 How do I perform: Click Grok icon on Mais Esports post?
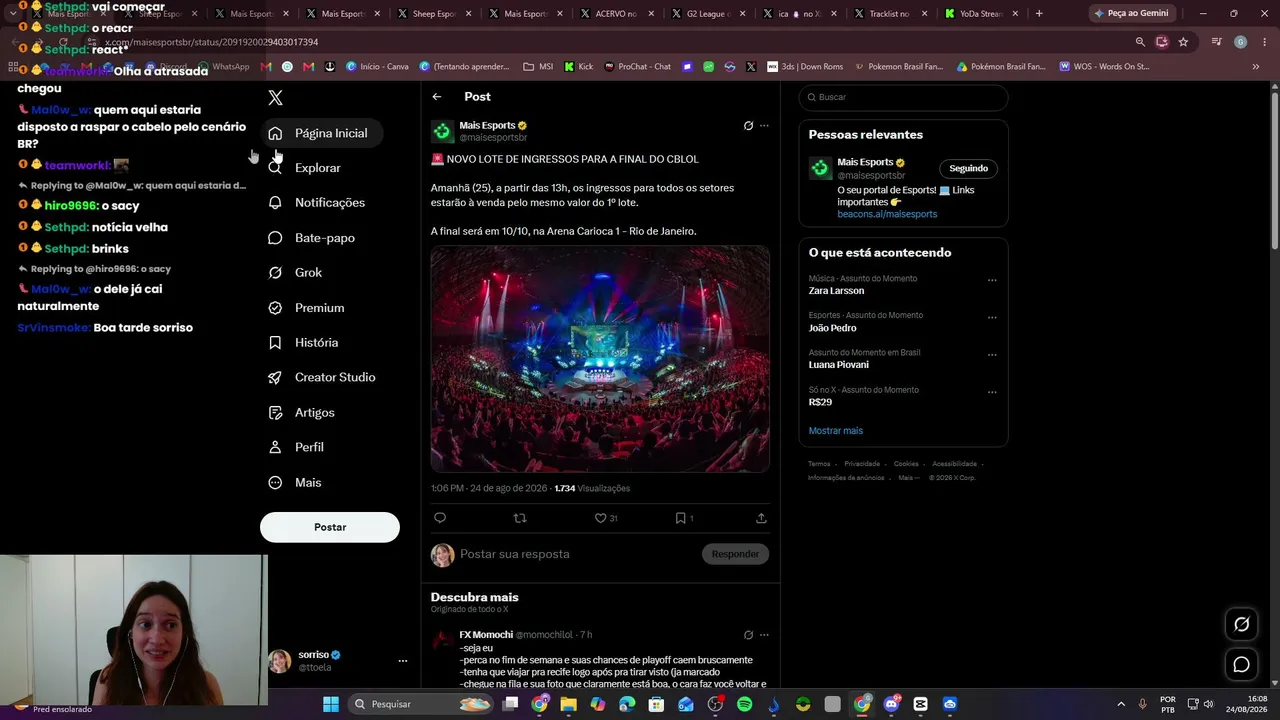pyautogui.click(x=748, y=126)
